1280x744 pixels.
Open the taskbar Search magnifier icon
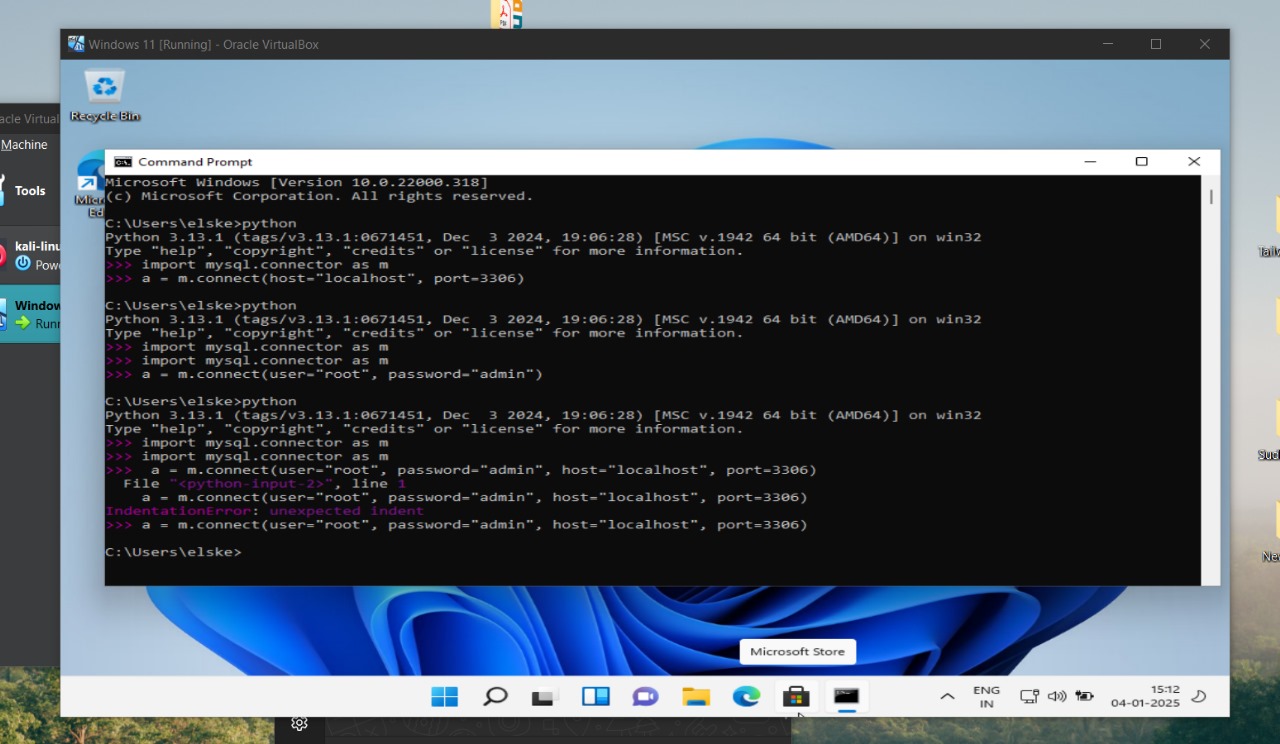(495, 696)
